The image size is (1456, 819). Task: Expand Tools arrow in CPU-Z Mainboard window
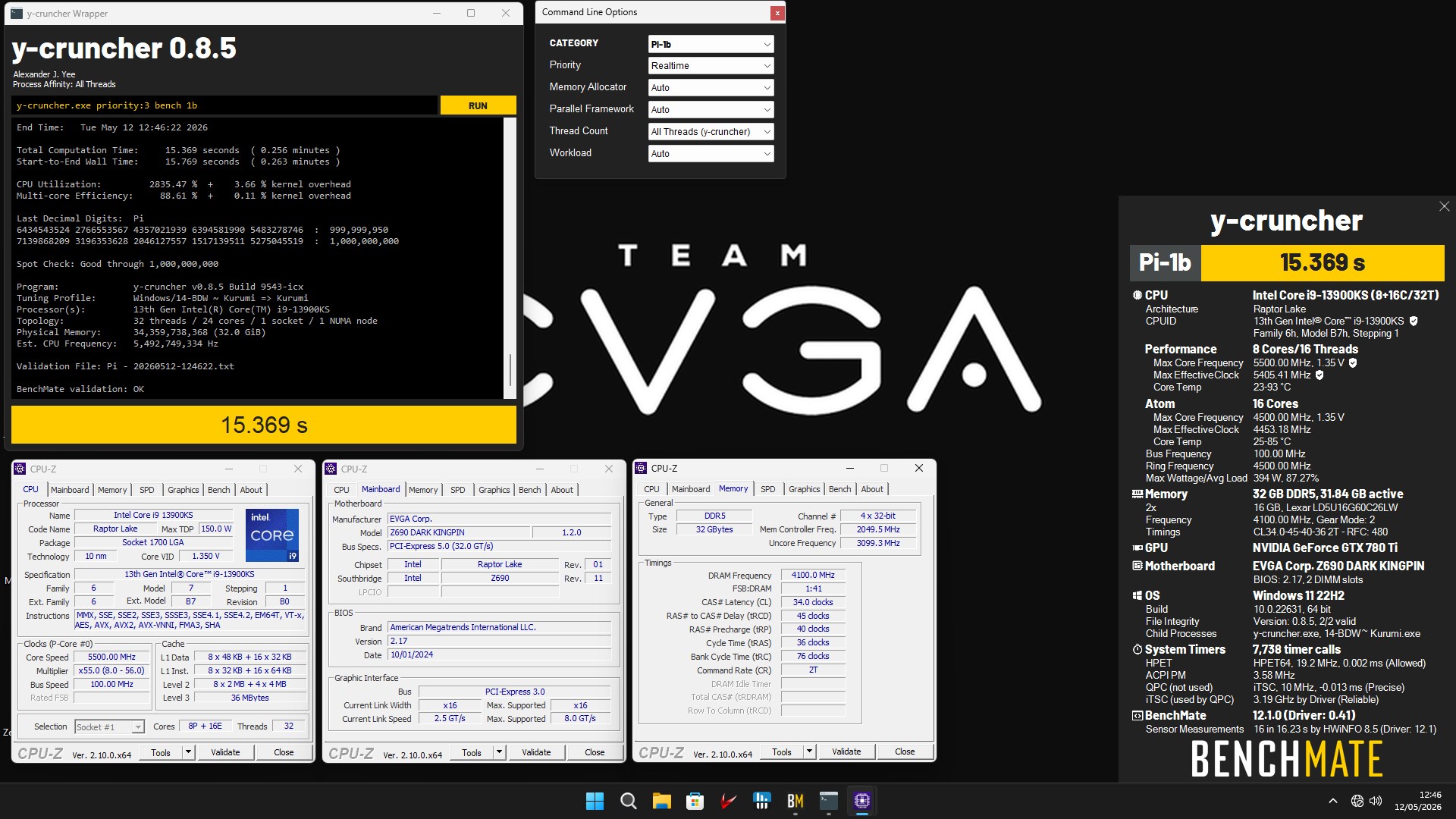[x=499, y=752]
